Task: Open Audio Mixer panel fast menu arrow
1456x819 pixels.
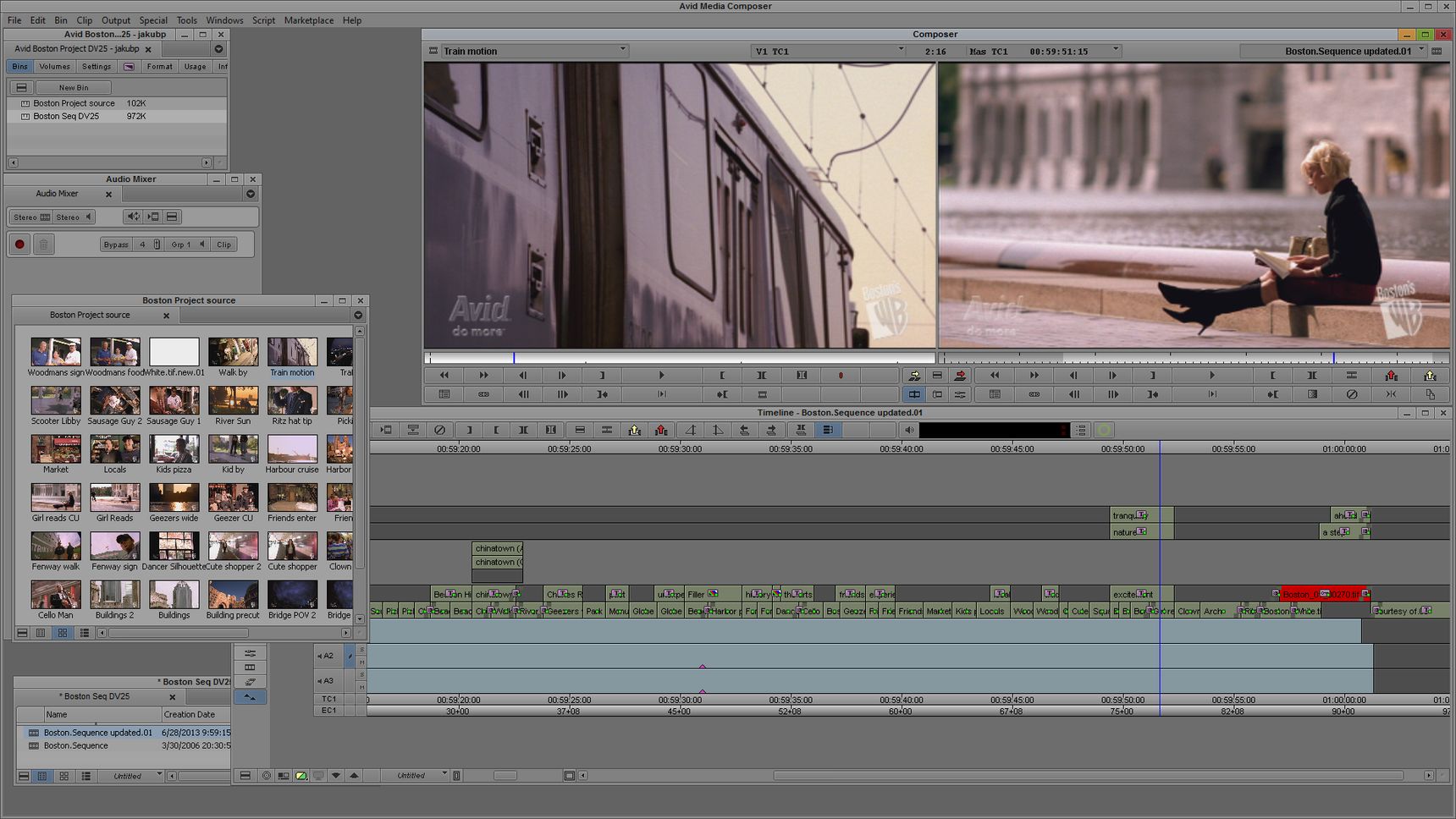Action: tap(251, 194)
